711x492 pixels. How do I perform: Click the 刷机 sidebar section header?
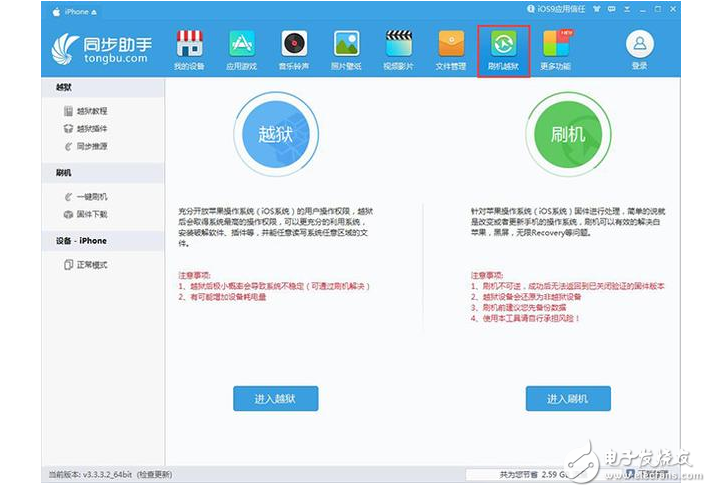pos(103,173)
